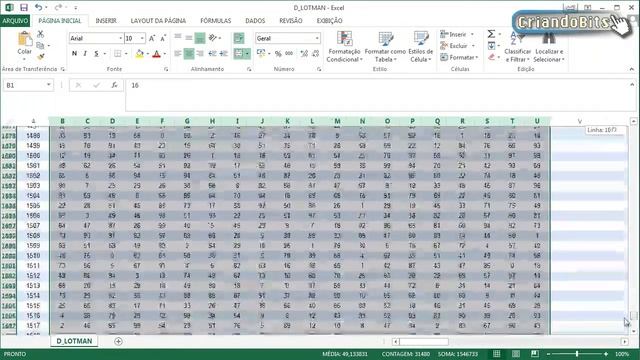Click the AutoSum sigma icon

(491, 34)
